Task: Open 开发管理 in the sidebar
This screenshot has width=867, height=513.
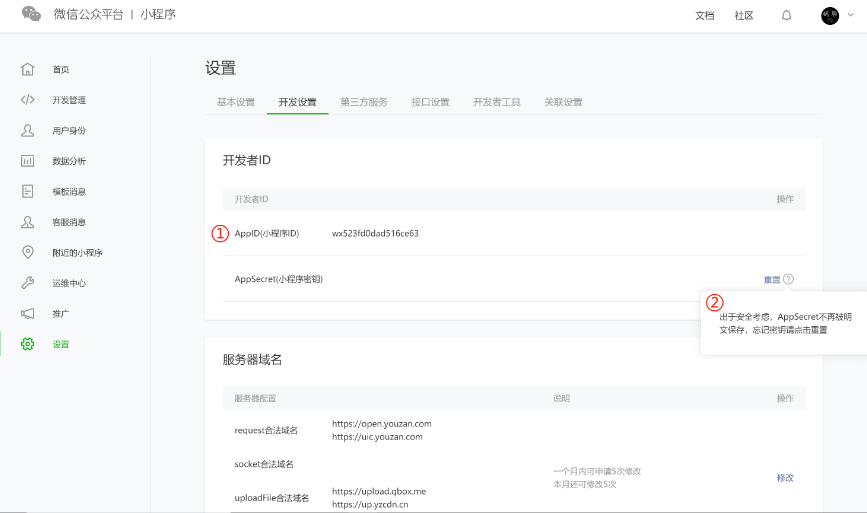Action: coord(69,100)
